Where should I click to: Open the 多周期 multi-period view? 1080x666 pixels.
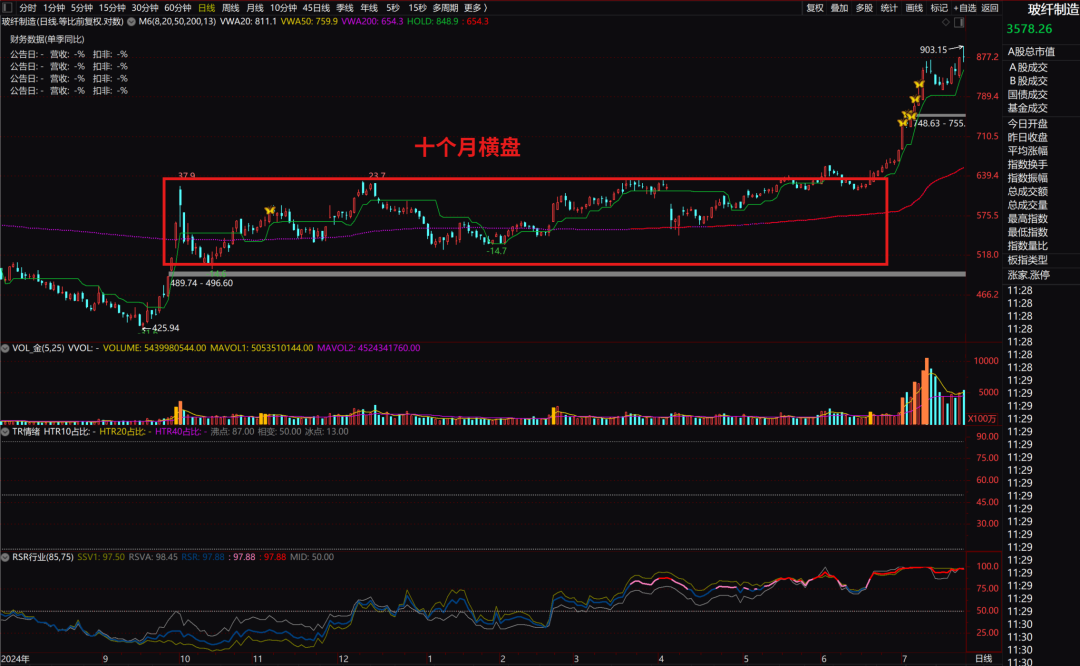[445, 8]
